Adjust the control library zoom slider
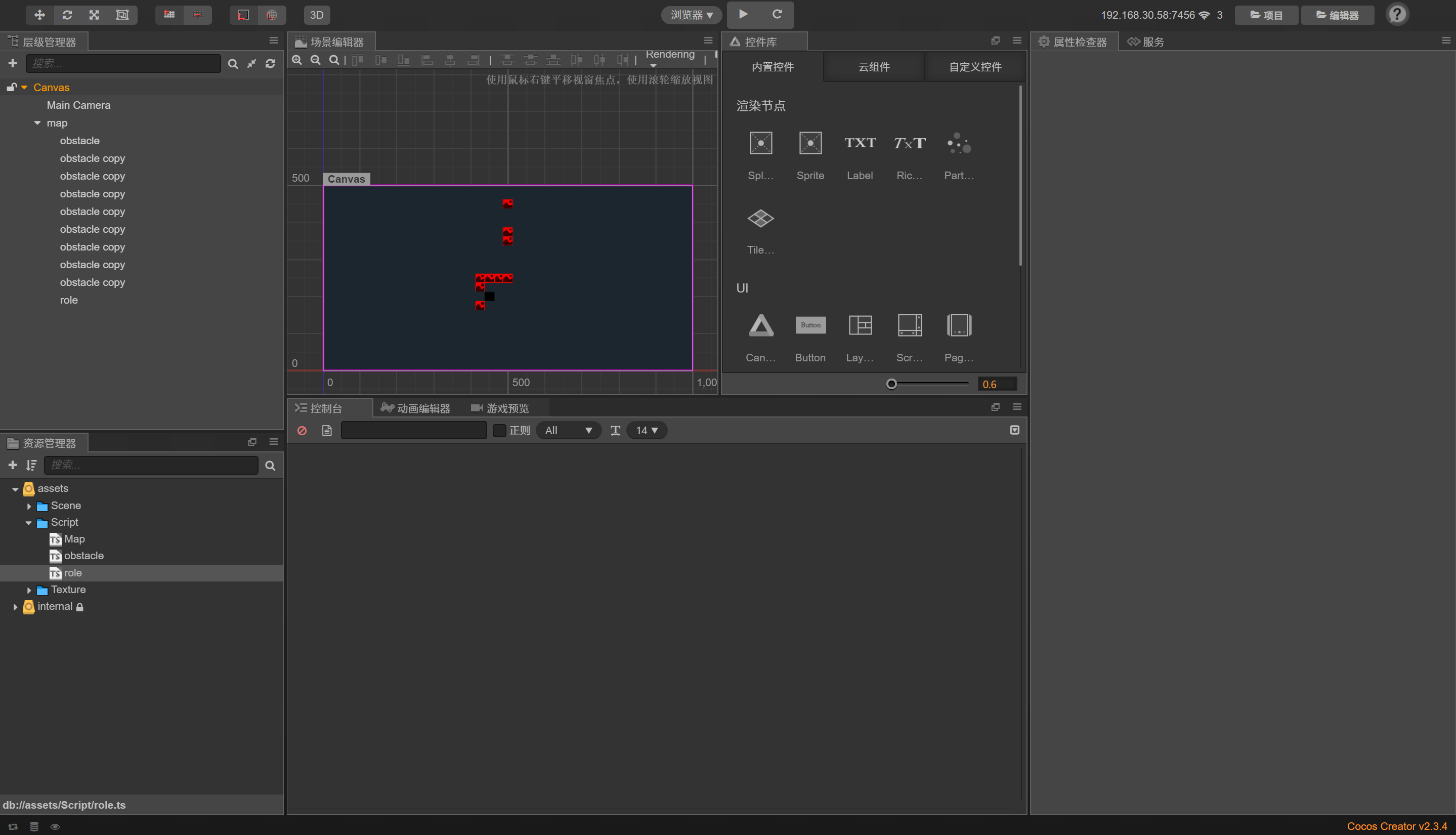This screenshot has width=1456, height=835. (x=891, y=384)
